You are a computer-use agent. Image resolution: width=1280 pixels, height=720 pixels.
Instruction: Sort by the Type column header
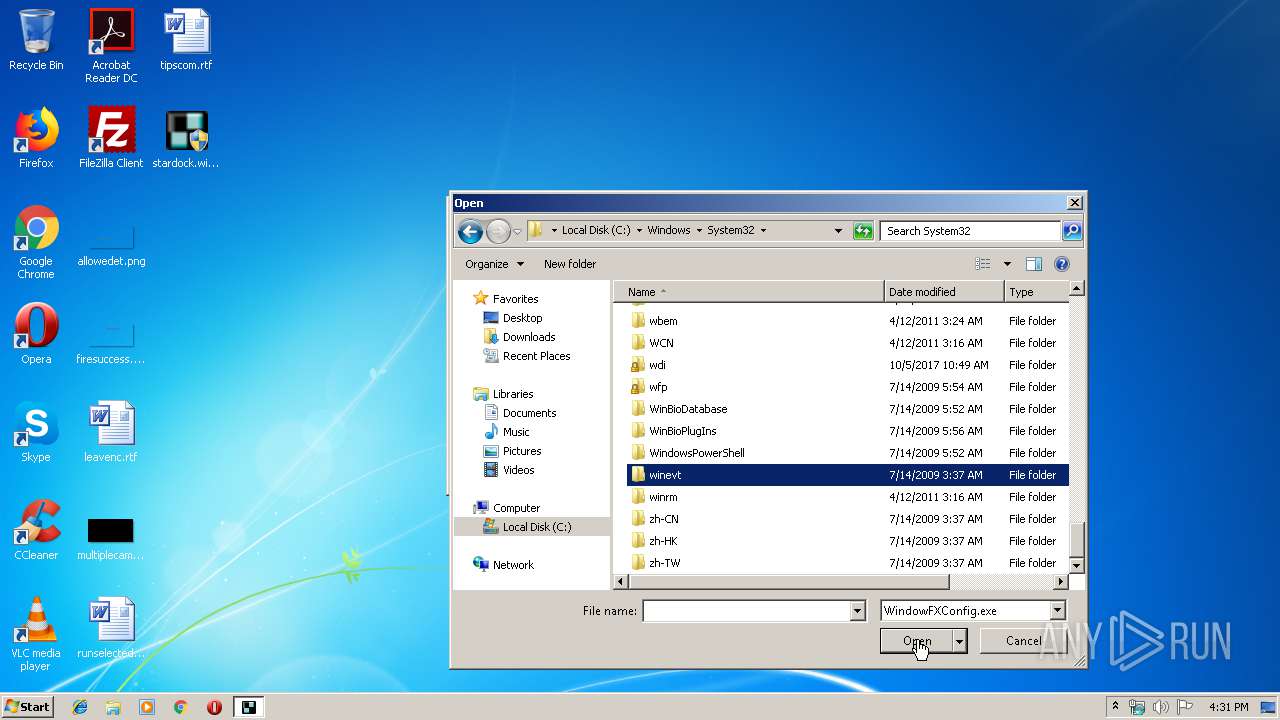pyautogui.click(x=1036, y=292)
